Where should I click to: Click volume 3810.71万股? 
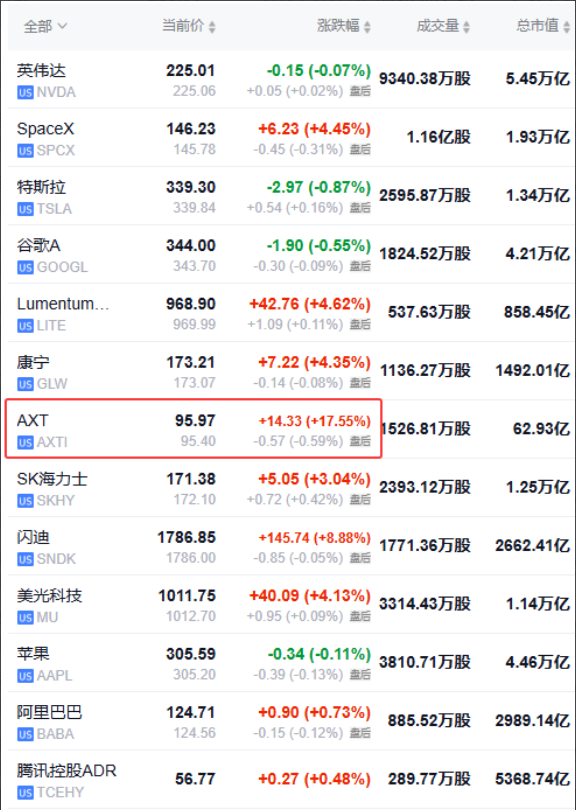425,662
